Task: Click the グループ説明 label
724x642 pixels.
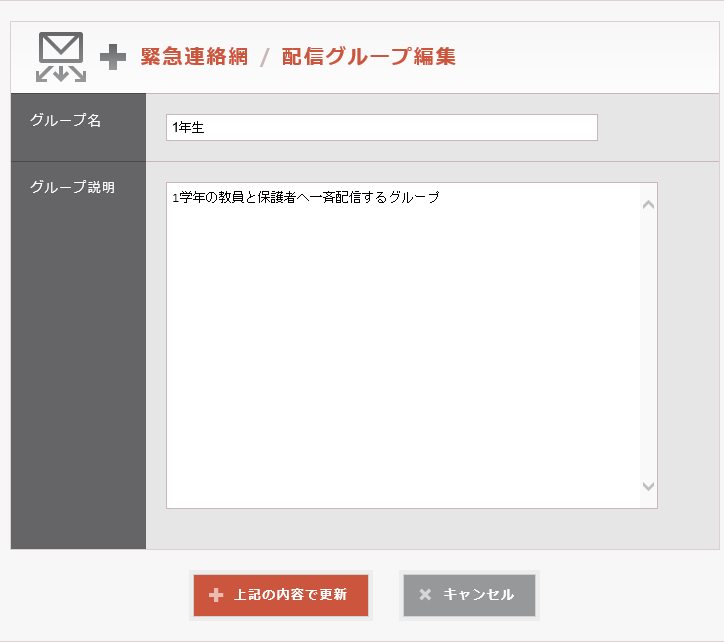Action: point(72,187)
